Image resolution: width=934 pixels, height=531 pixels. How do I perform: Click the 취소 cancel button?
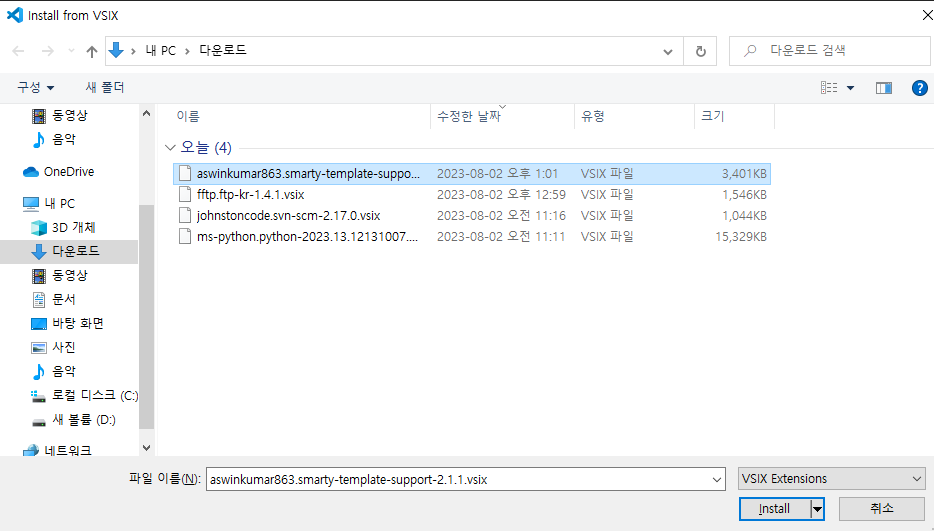point(882,508)
